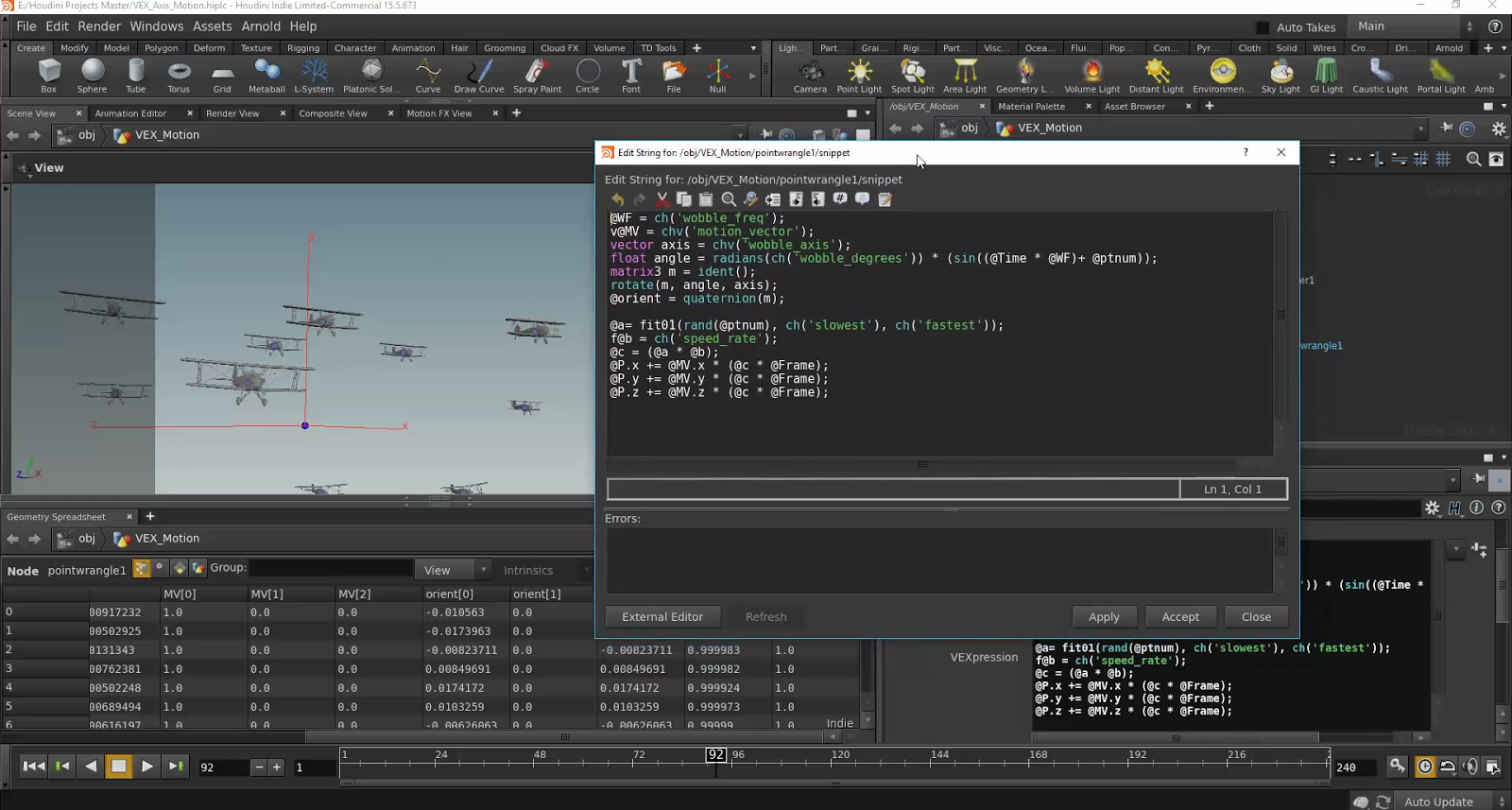Jump to first frame on playbar
This screenshot has width=1512, height=810.
(33, 767)
